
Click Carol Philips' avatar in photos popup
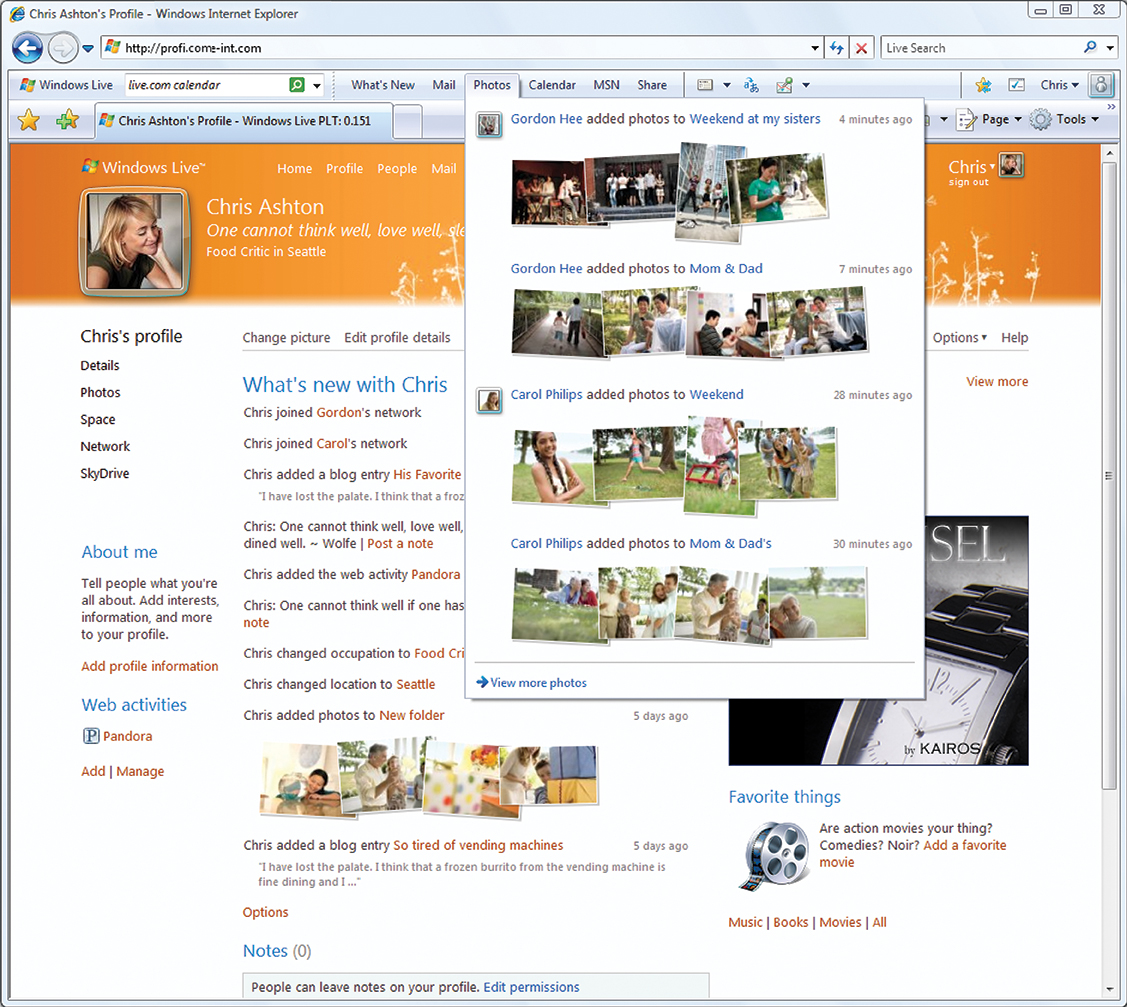click(x=489, y=400)
